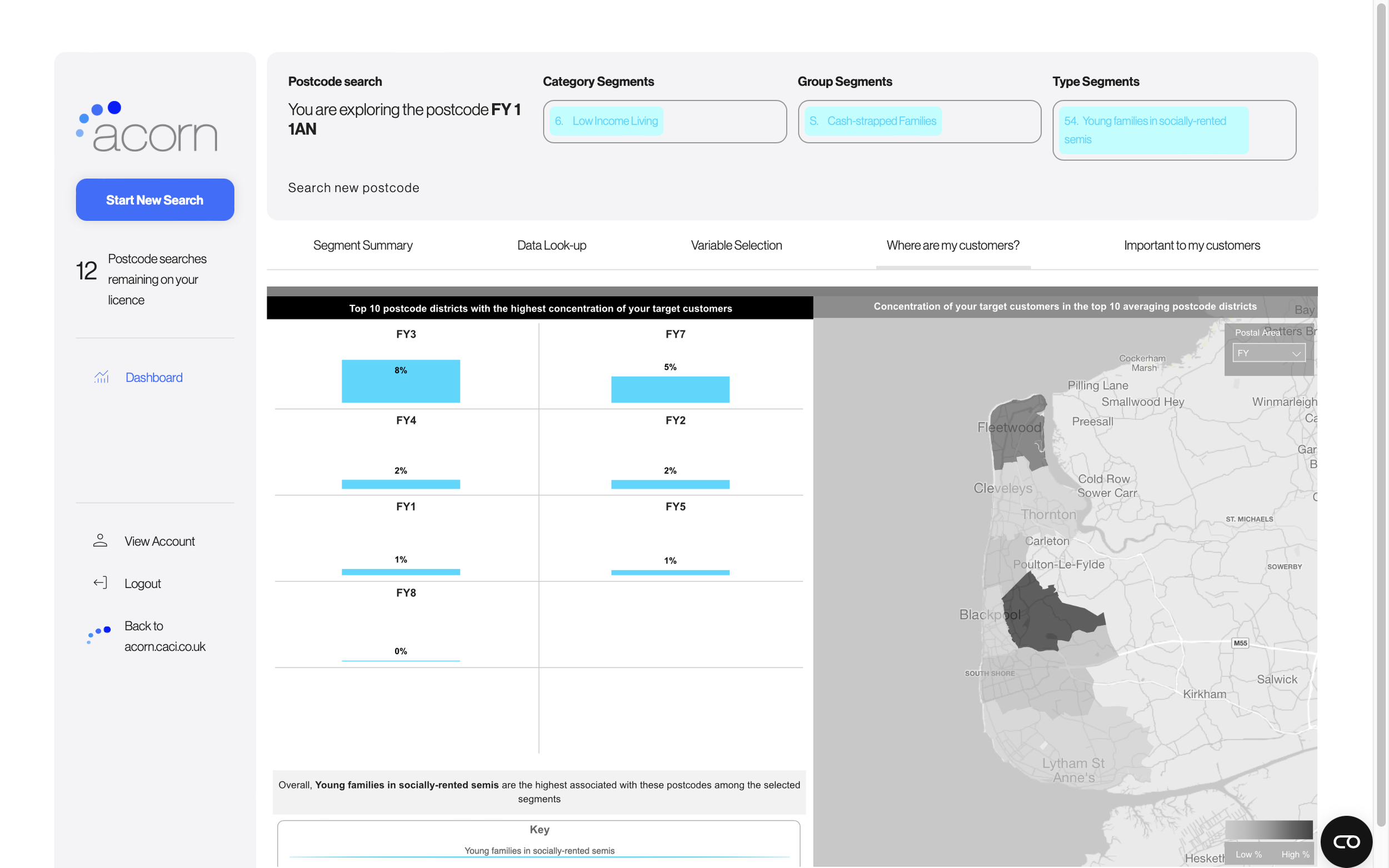Switch to the Segment Summary tab
Viewport: 1389px width, 868px height.
coord(362,245)
